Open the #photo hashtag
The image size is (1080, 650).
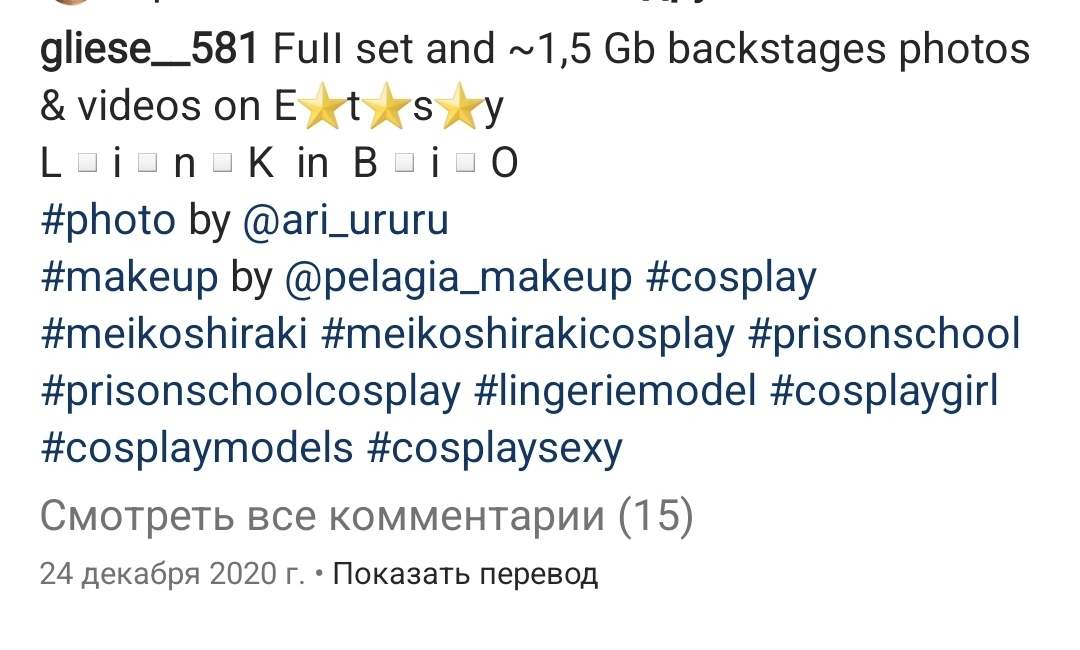(108, 221)
